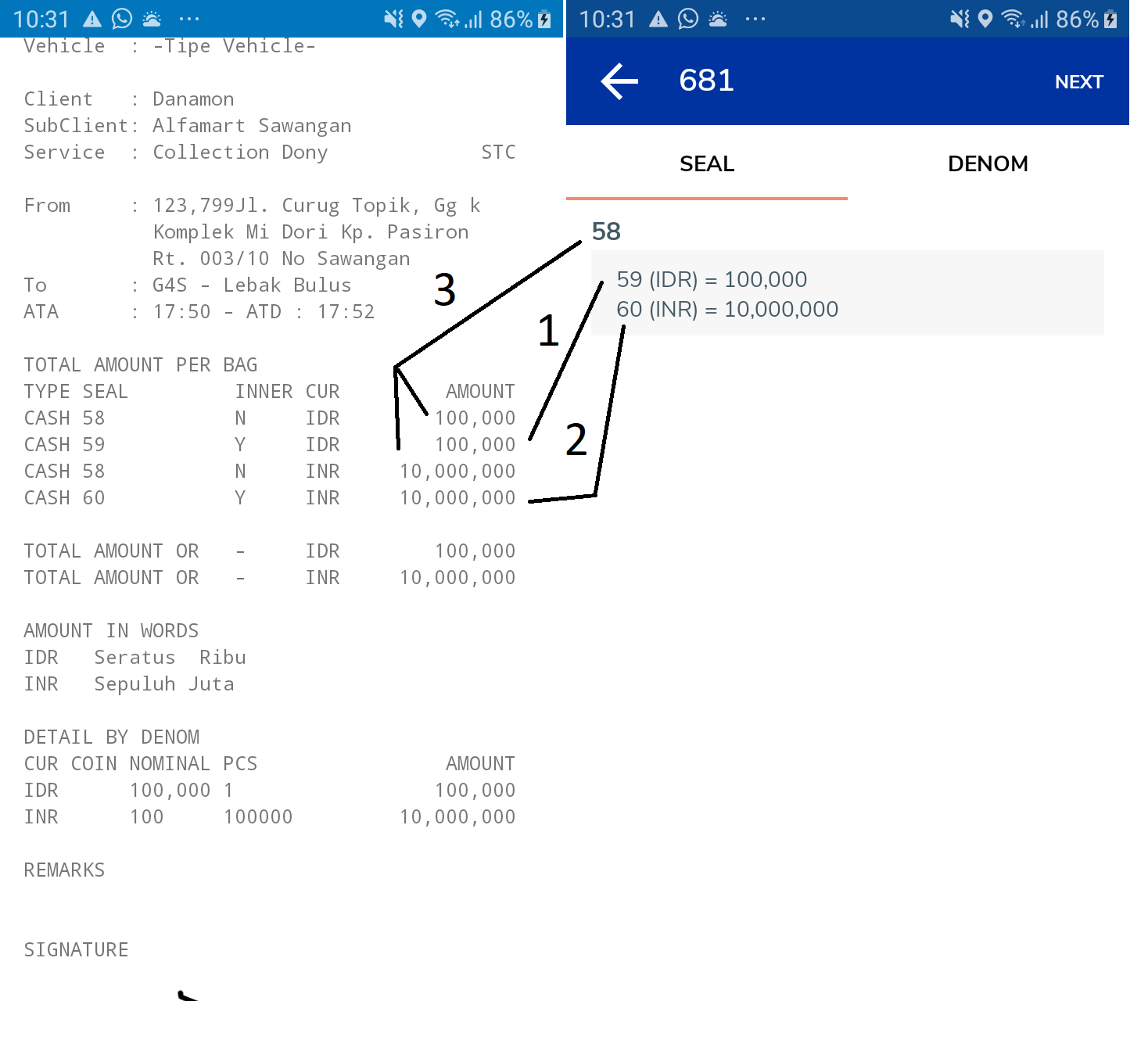Tap the 681 title in the header

[x=706, y=81]
